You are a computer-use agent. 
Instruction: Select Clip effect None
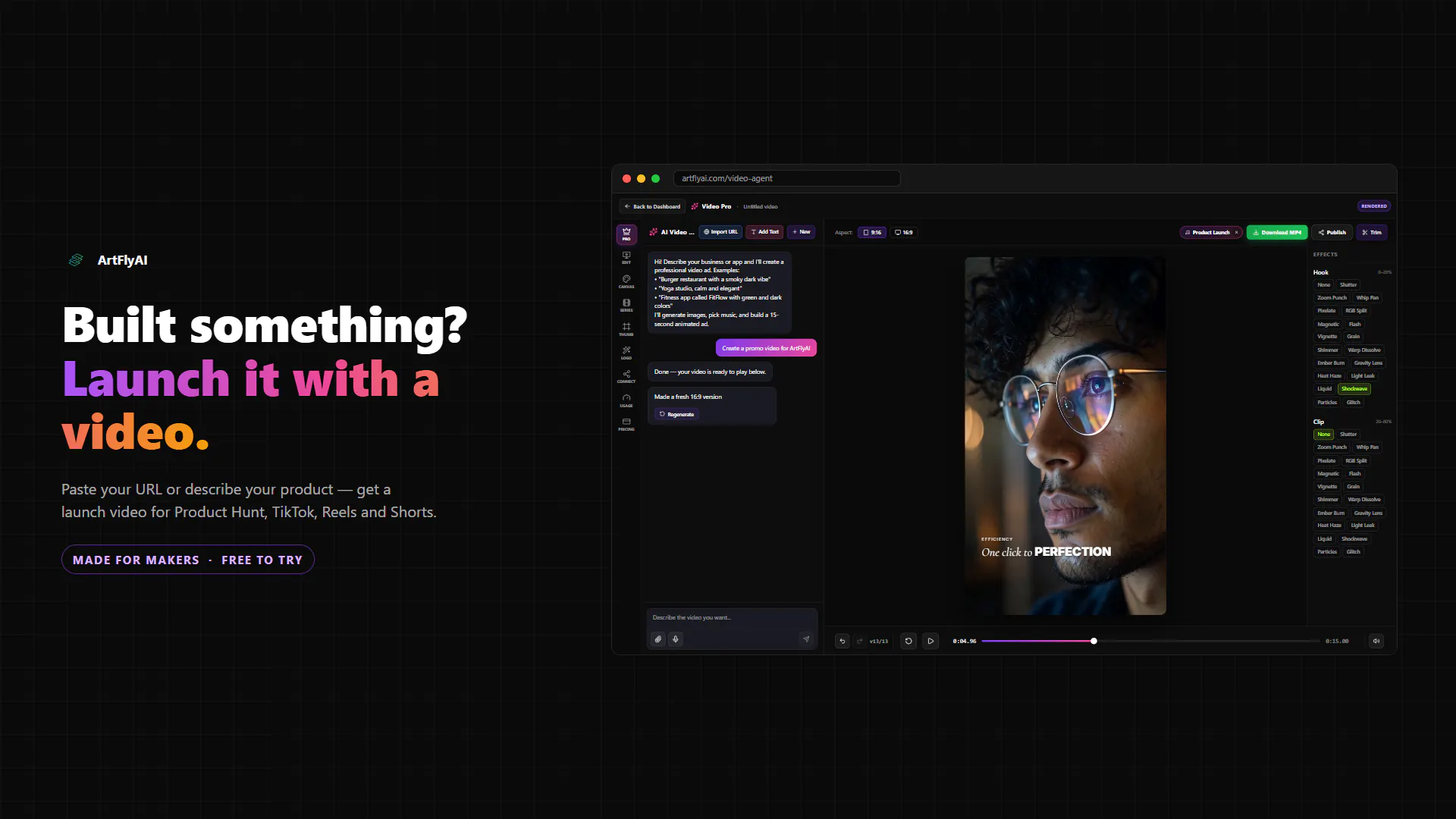click(x=1324, y=435)
